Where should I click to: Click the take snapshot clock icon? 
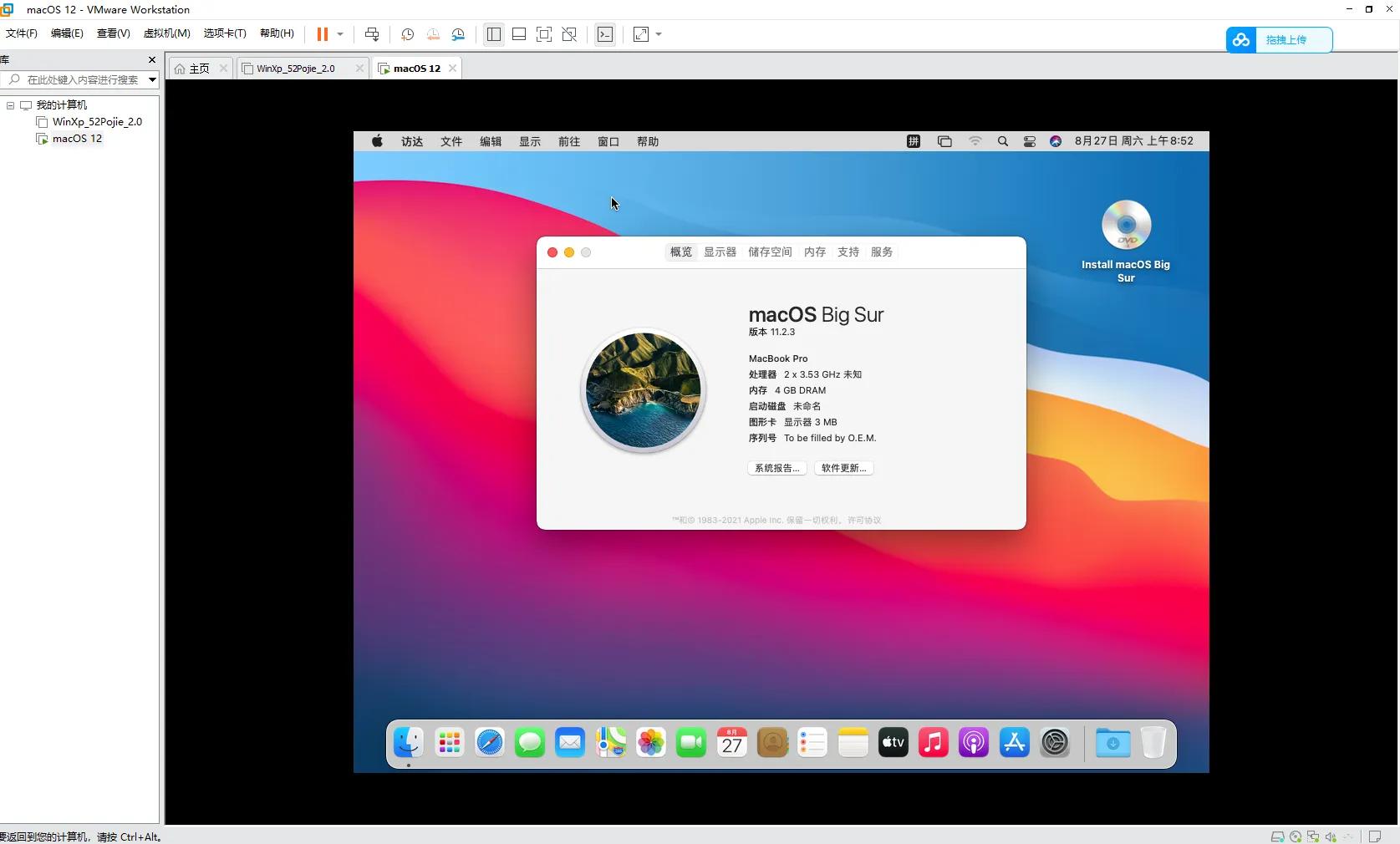pos(408,34)
